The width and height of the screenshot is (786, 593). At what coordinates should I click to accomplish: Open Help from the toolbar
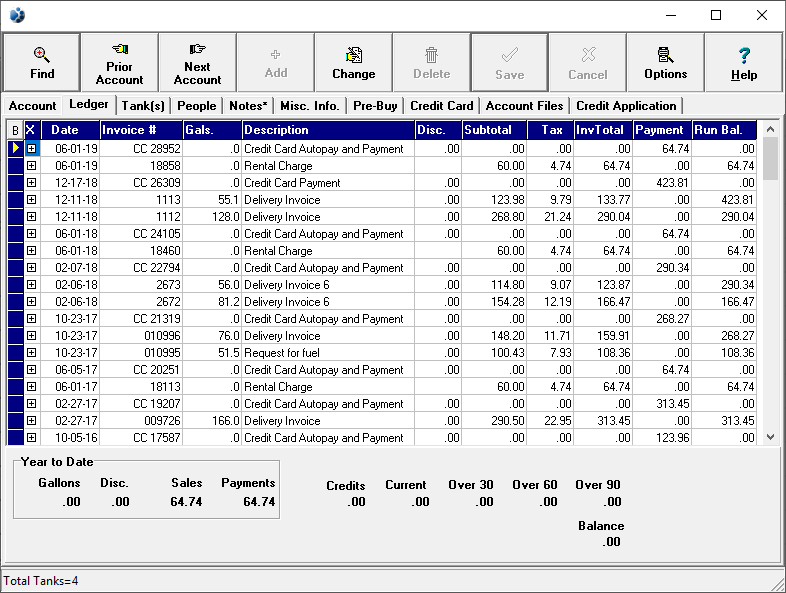point(744,62)
